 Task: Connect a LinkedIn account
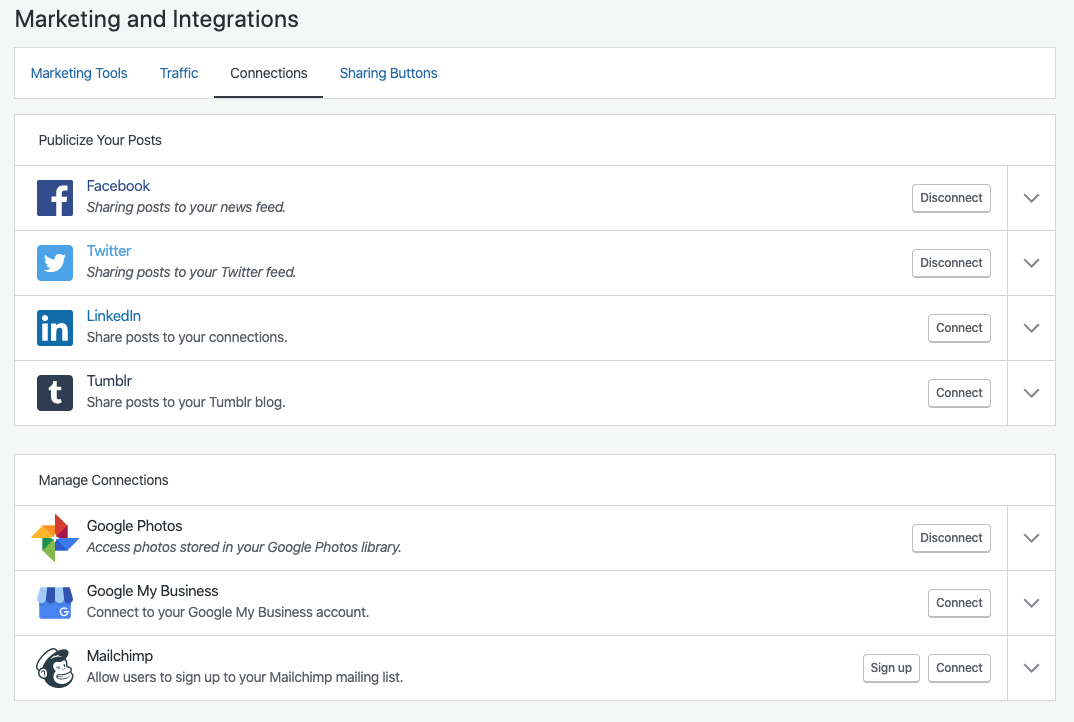(x=959, y=327)
